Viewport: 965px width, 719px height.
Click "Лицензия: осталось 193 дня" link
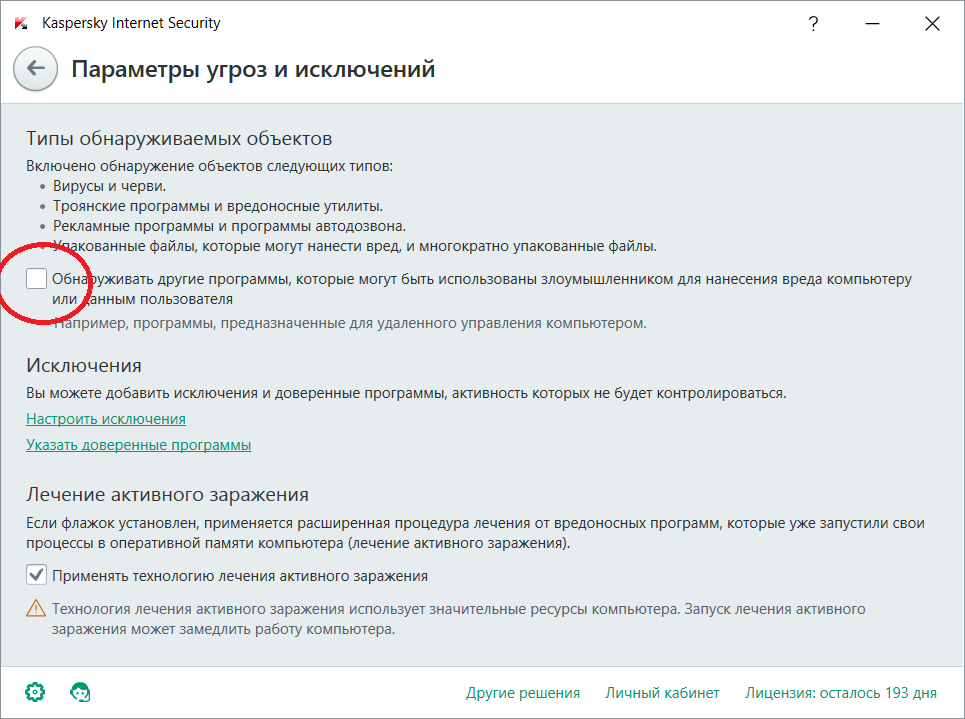841,693
